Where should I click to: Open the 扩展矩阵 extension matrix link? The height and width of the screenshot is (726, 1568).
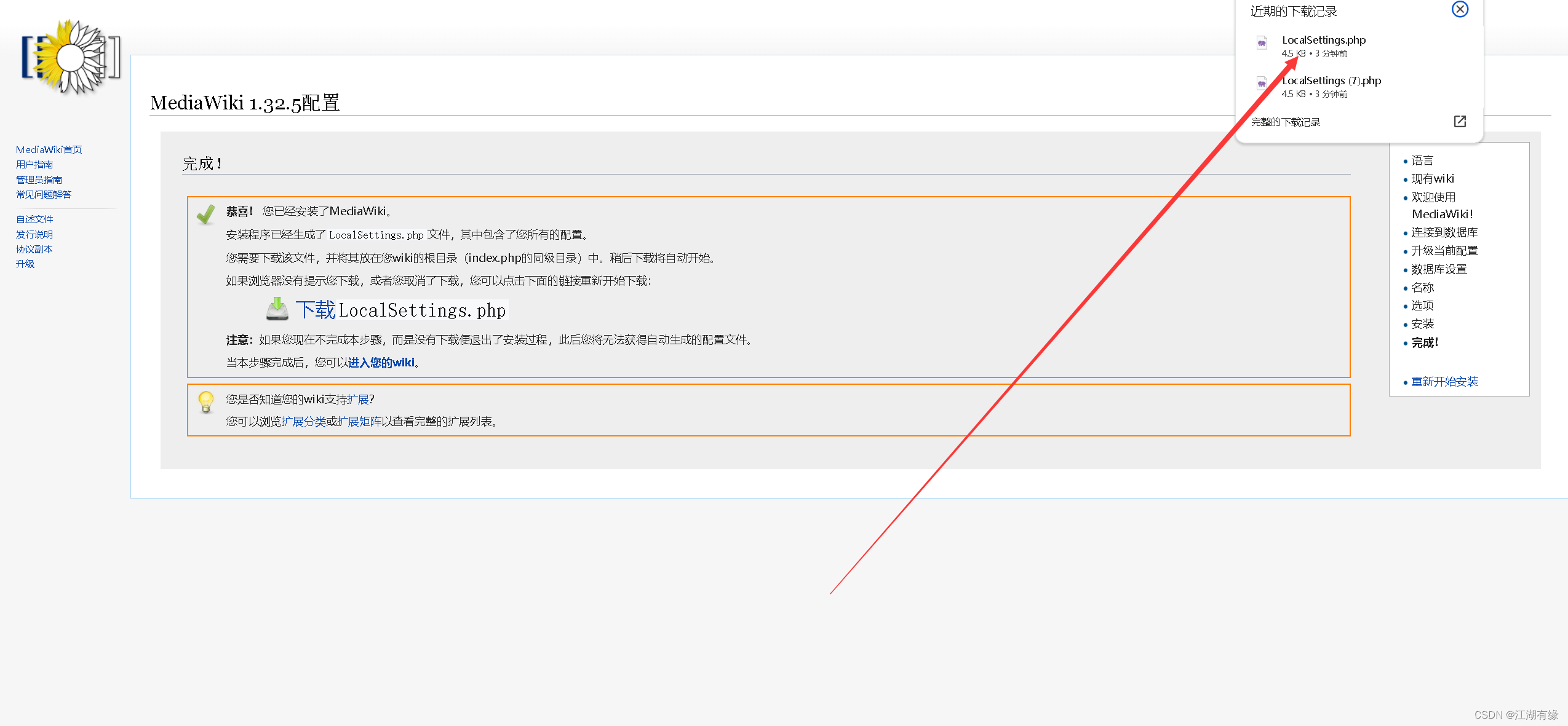coord(359,422)
